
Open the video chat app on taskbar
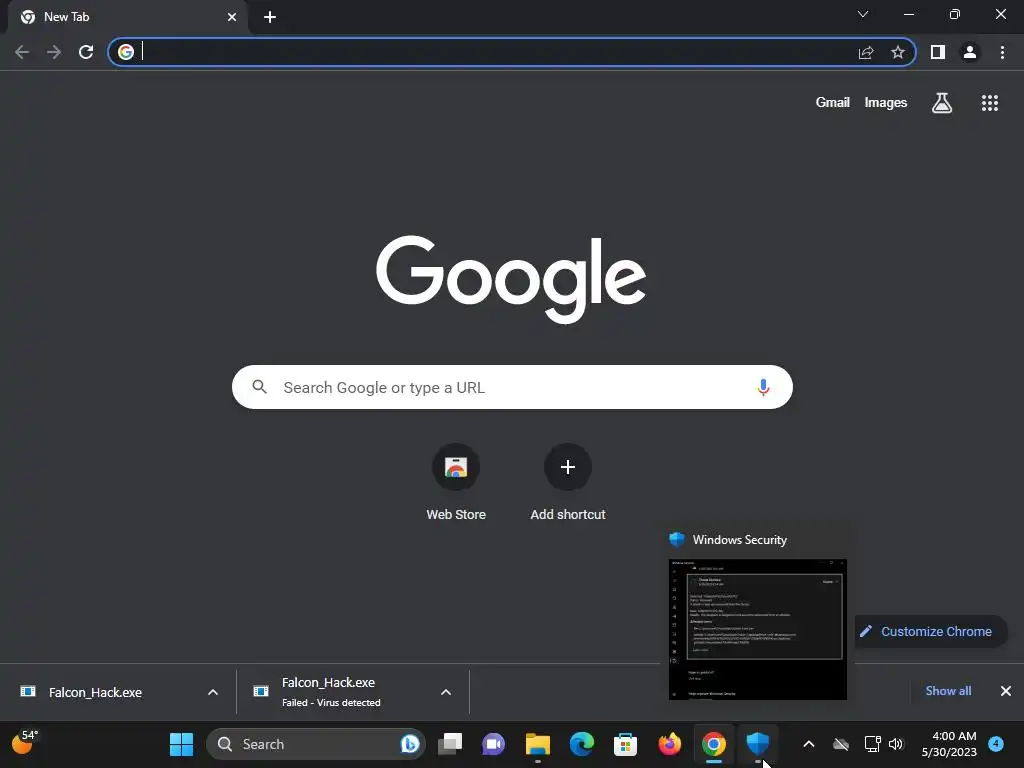tap(494, 744)
